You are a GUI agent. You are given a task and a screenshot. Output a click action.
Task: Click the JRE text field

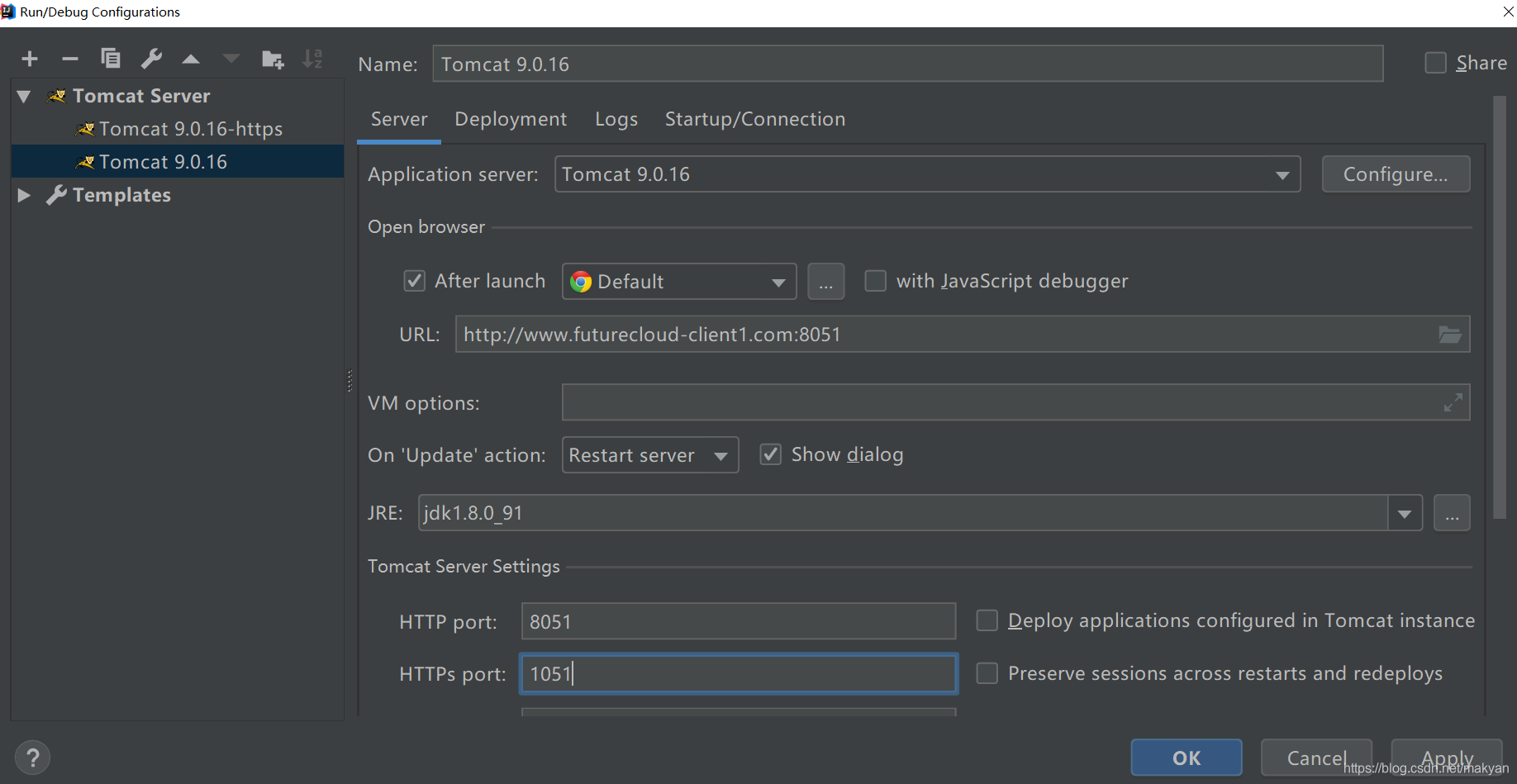coord(903,513)
